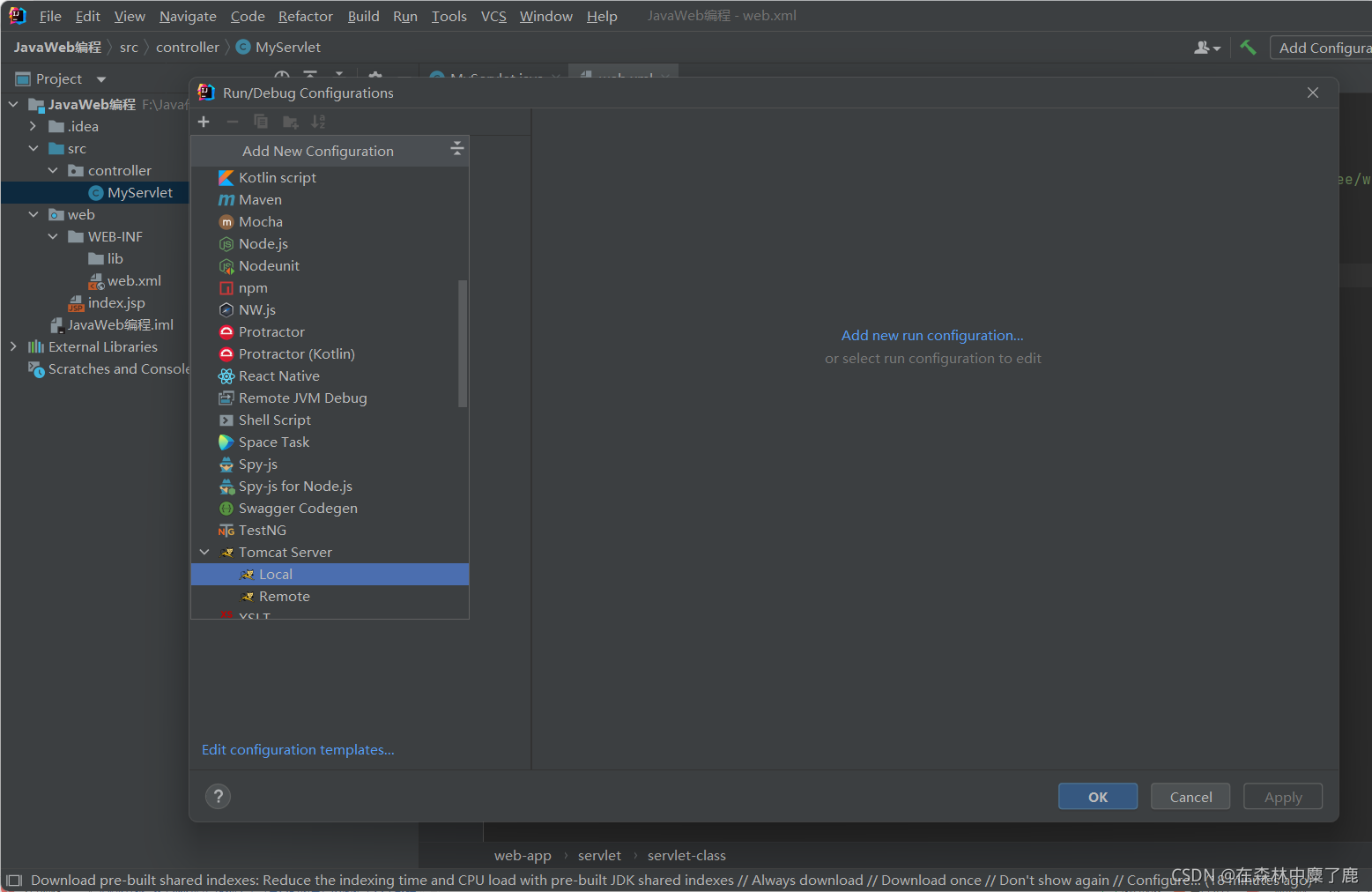
Task: Open the VCS menu
Action: [x=493, y=16]
